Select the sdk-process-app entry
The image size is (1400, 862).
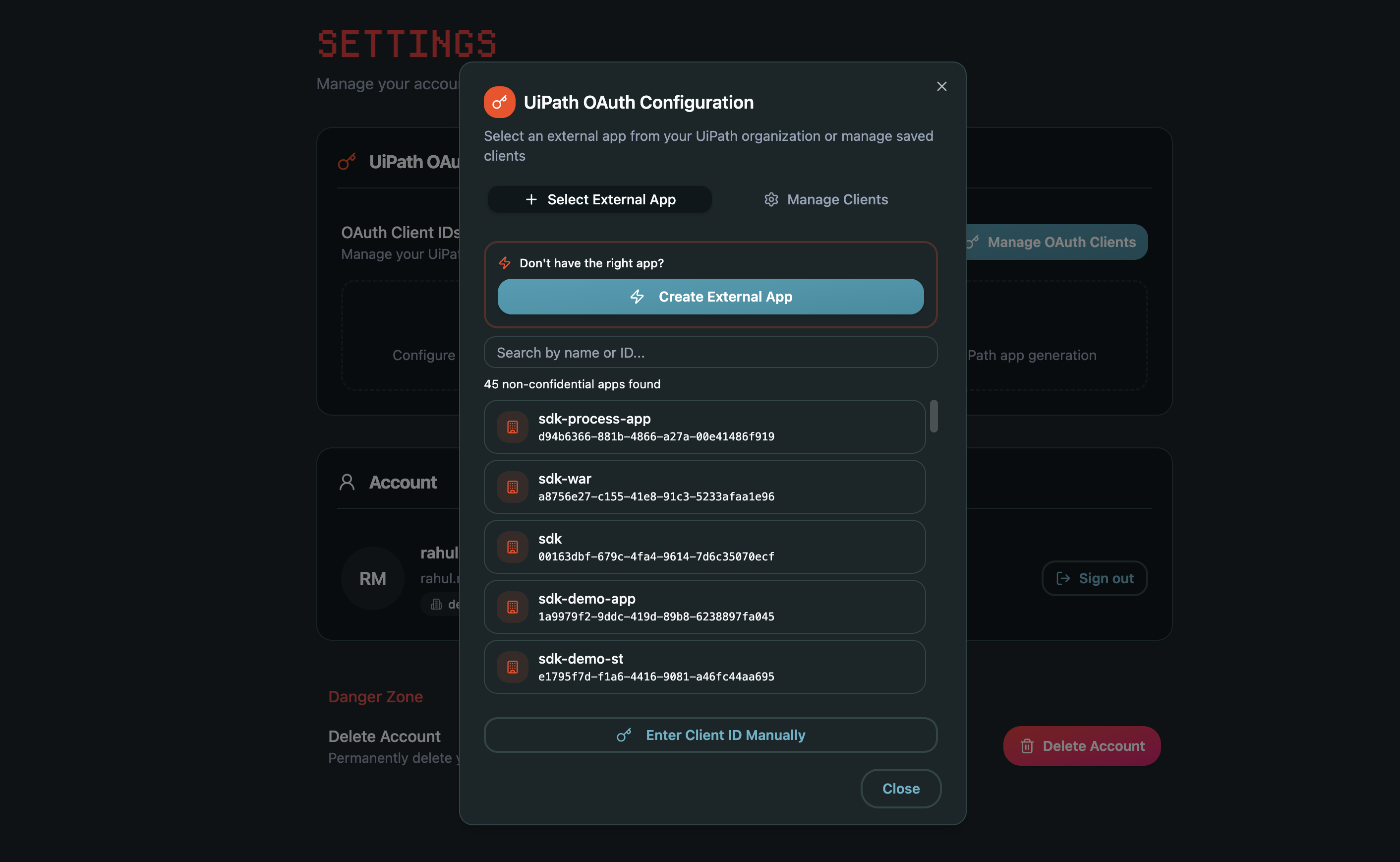704,427
